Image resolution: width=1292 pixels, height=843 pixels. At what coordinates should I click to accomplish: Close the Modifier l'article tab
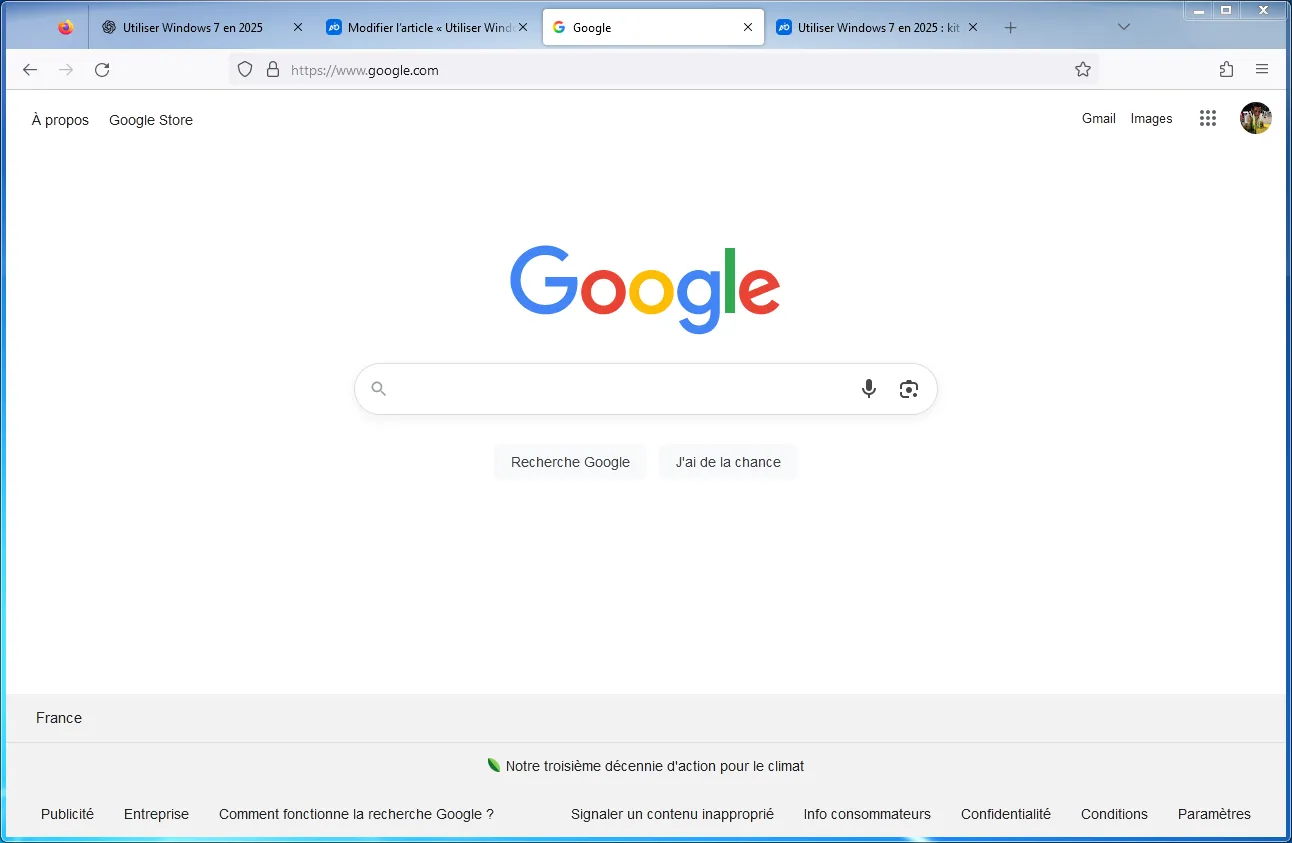point(522,28)
